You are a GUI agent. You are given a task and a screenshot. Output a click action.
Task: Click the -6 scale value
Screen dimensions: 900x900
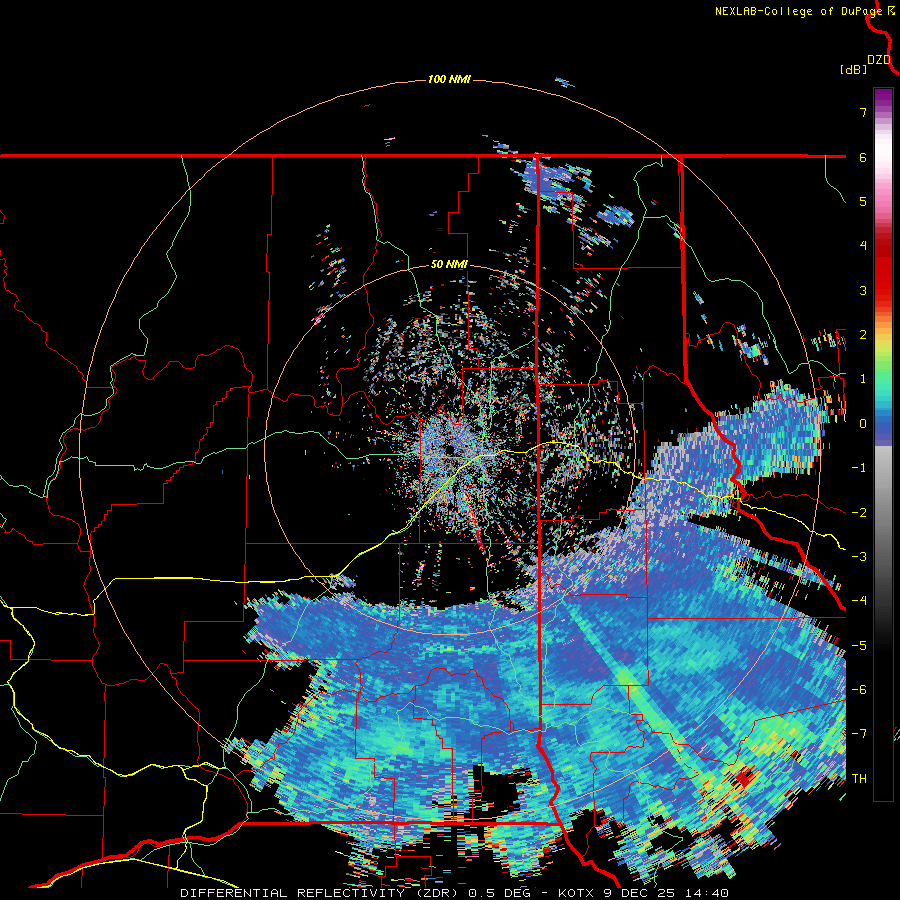tap(859, 690)
